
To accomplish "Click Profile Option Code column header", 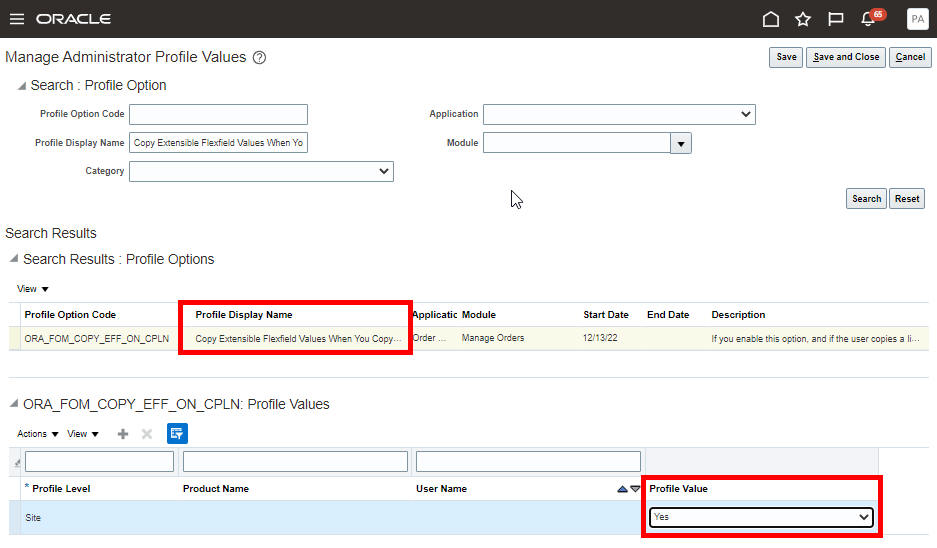I will (x=70, y=315).
